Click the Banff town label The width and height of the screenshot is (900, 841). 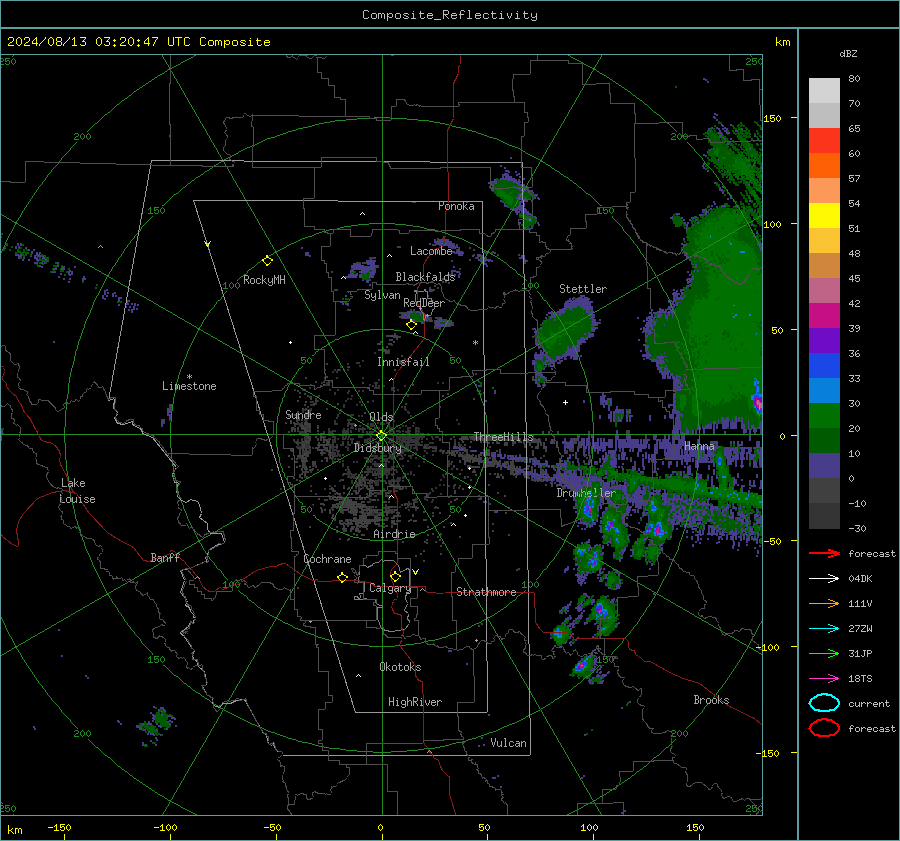click(x=165, y=557)
